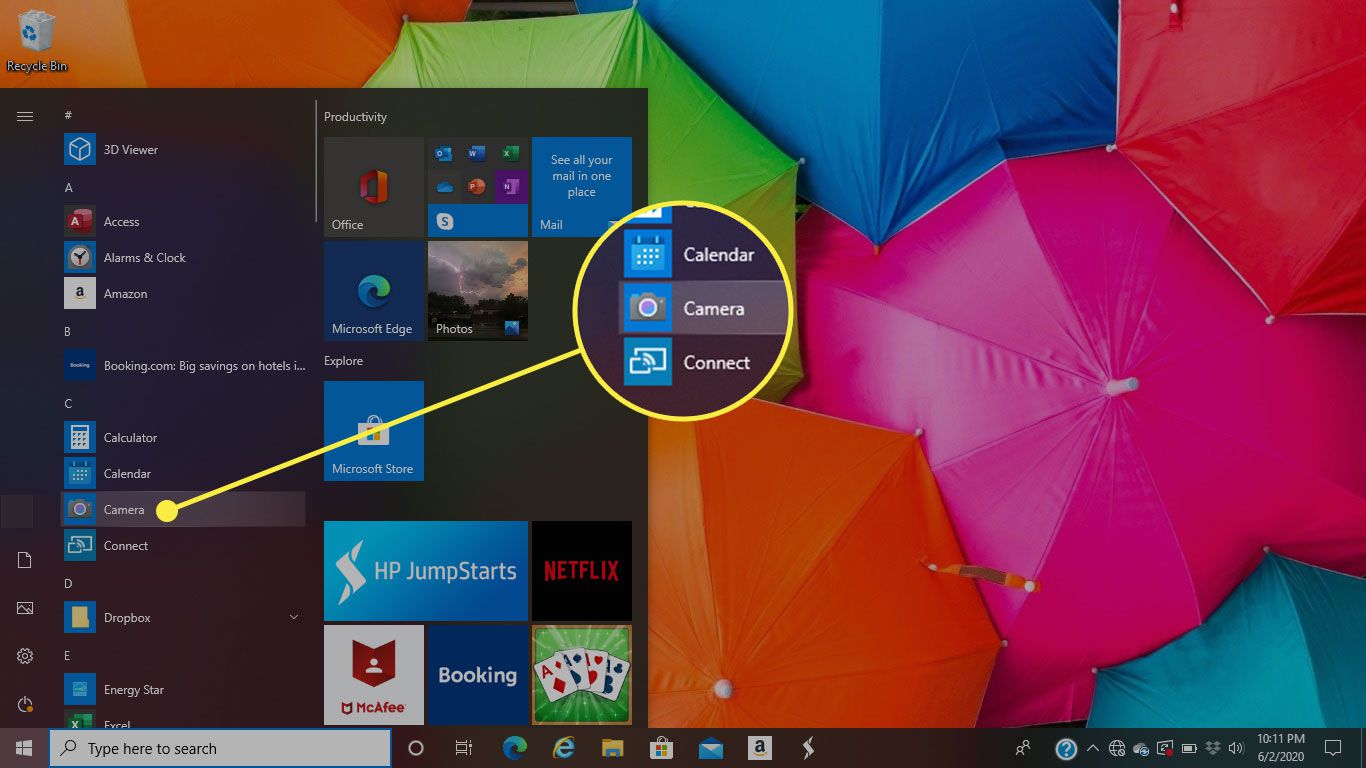Click the letter C section header
Viewport: 1366px width, 768px height.
pos(69,404)
